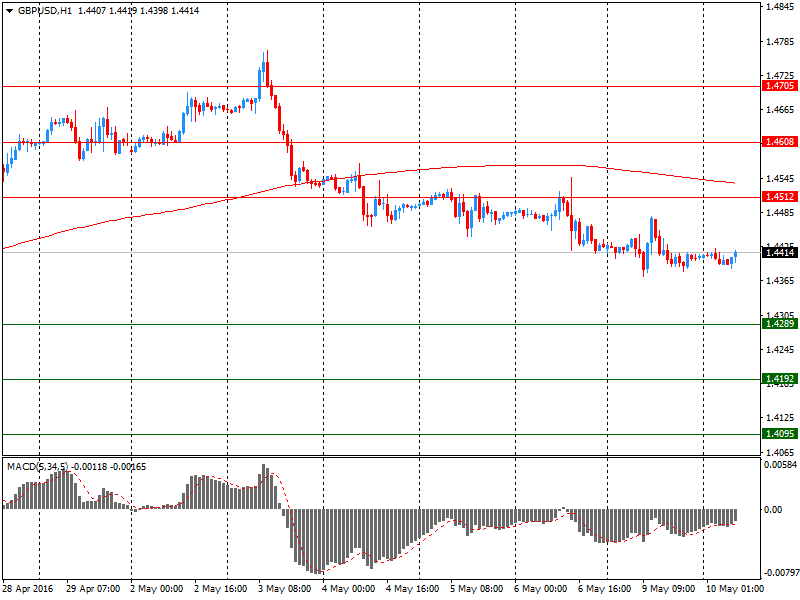Screen dimensions: 800x600
Task: Select the MACD scale value -0.00797
Action: tap(781, 572)
